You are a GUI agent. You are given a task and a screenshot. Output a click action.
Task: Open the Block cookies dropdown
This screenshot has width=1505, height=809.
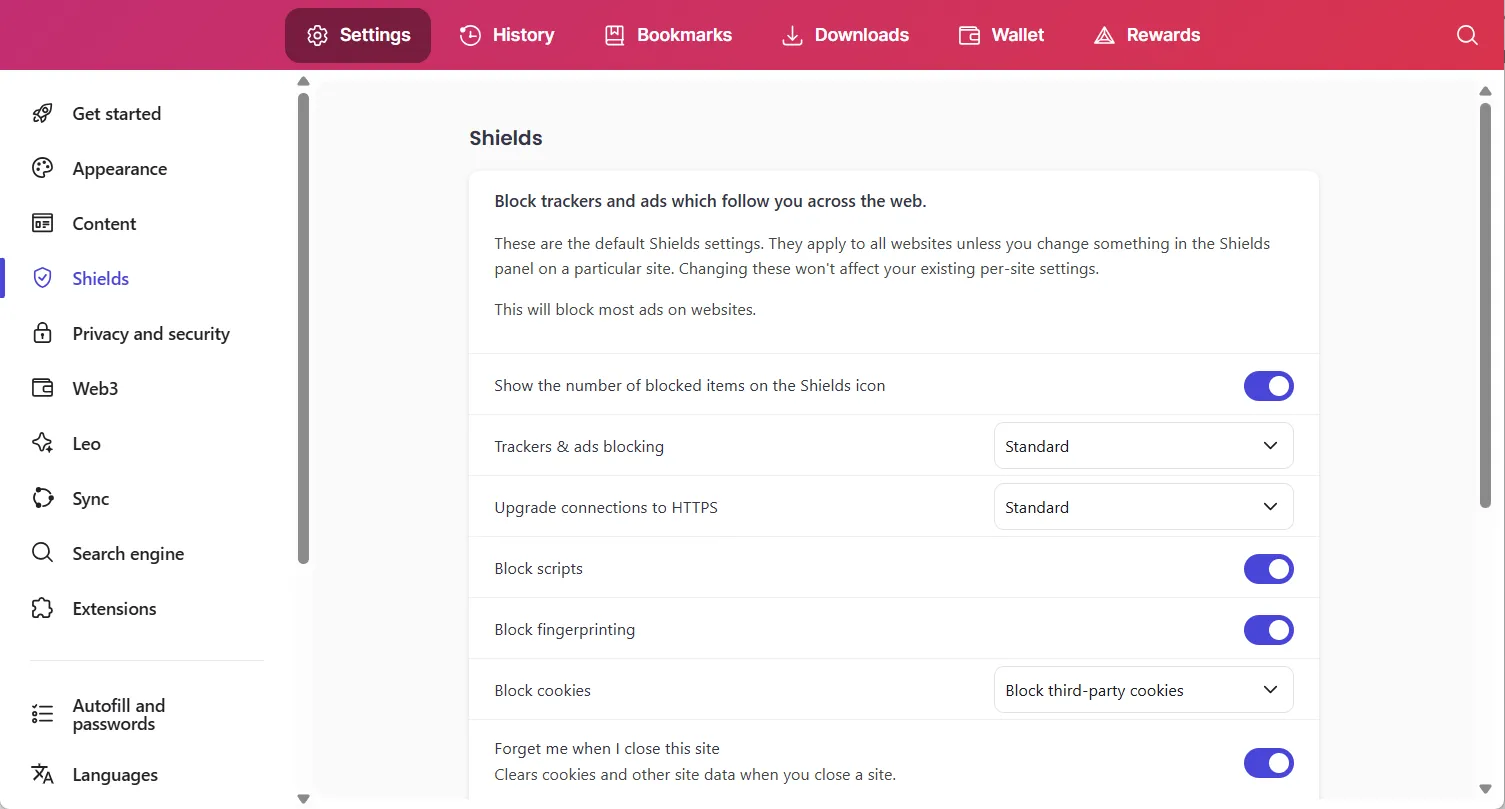click(x=1143, y=690)
